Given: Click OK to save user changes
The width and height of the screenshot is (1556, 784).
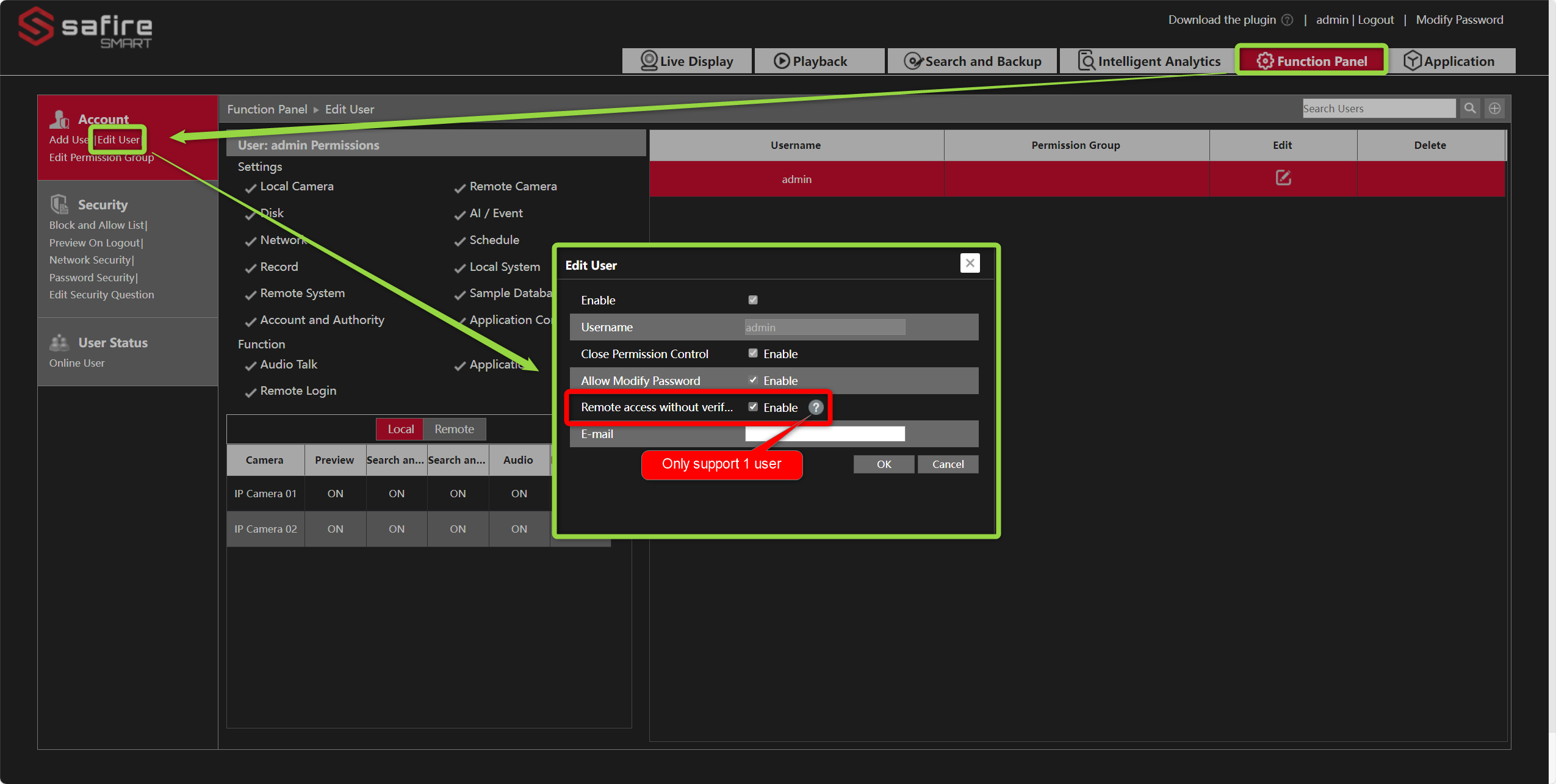Looking at the screenshot, I should click(x=883, y=464).
